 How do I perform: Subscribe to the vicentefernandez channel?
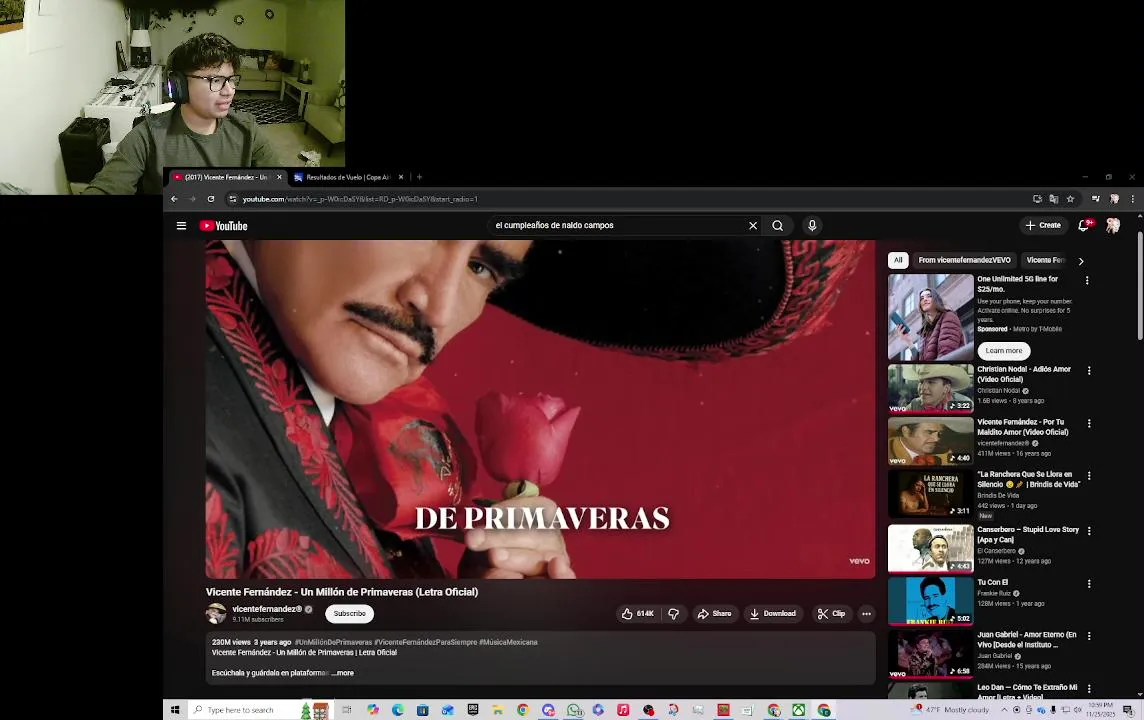click(349, 613)
